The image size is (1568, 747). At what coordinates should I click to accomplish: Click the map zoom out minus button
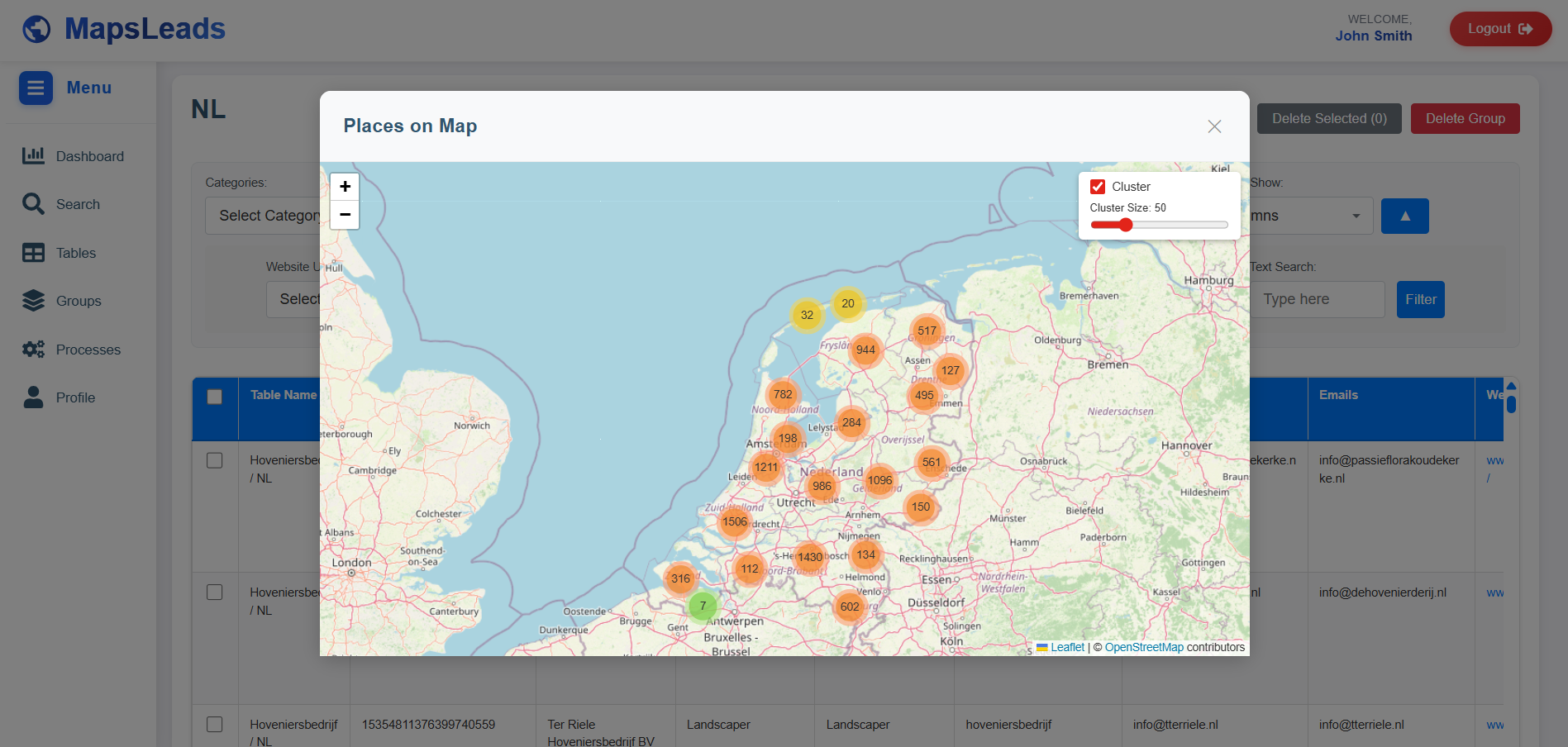coord(345,215)
